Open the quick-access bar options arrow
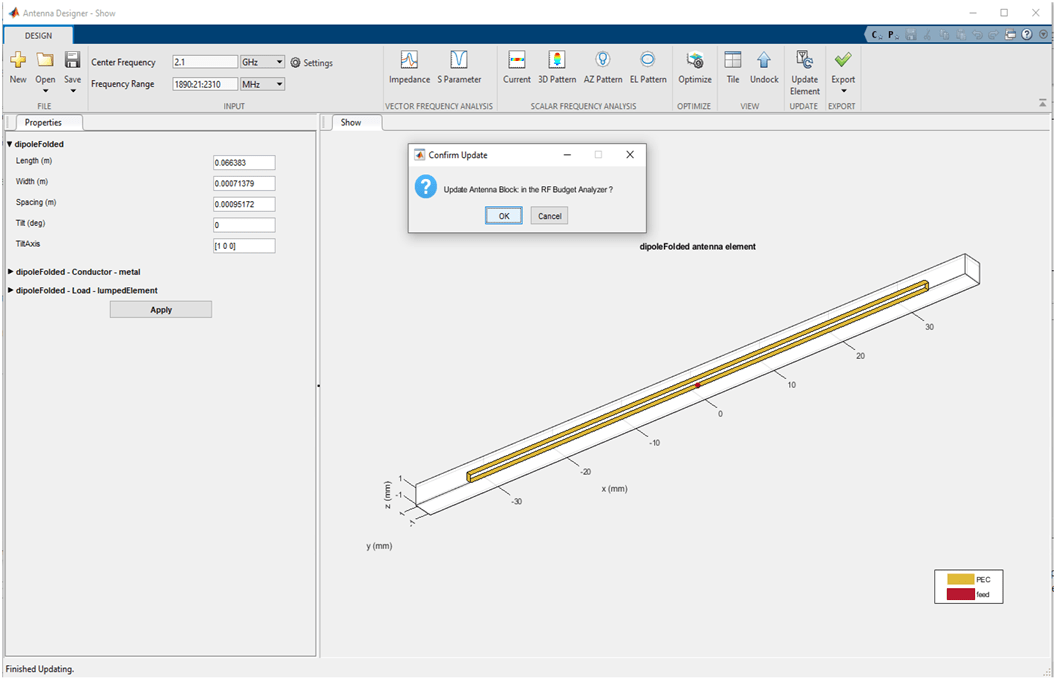Viewport: 1056px width, 681px height. (x=1044, y=34)
